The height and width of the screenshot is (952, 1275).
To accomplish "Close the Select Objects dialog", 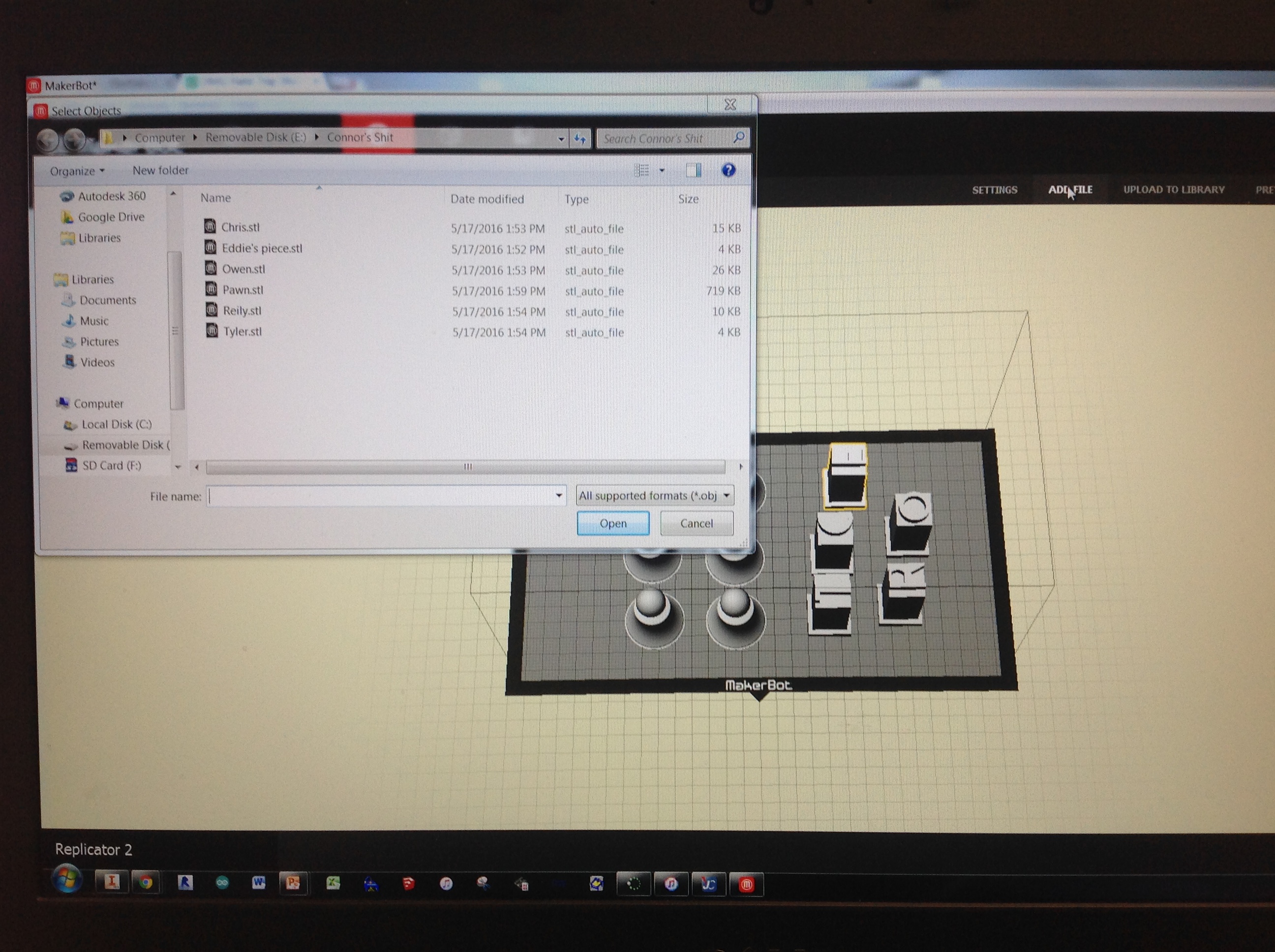I will [729, 104].
